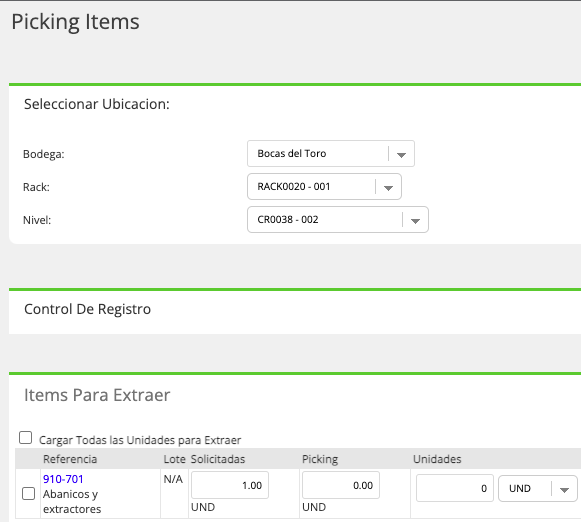This screenshot has height=522, width=581.
Task: Click the 'Picking Items' page title
Action: tap(76, 22)
